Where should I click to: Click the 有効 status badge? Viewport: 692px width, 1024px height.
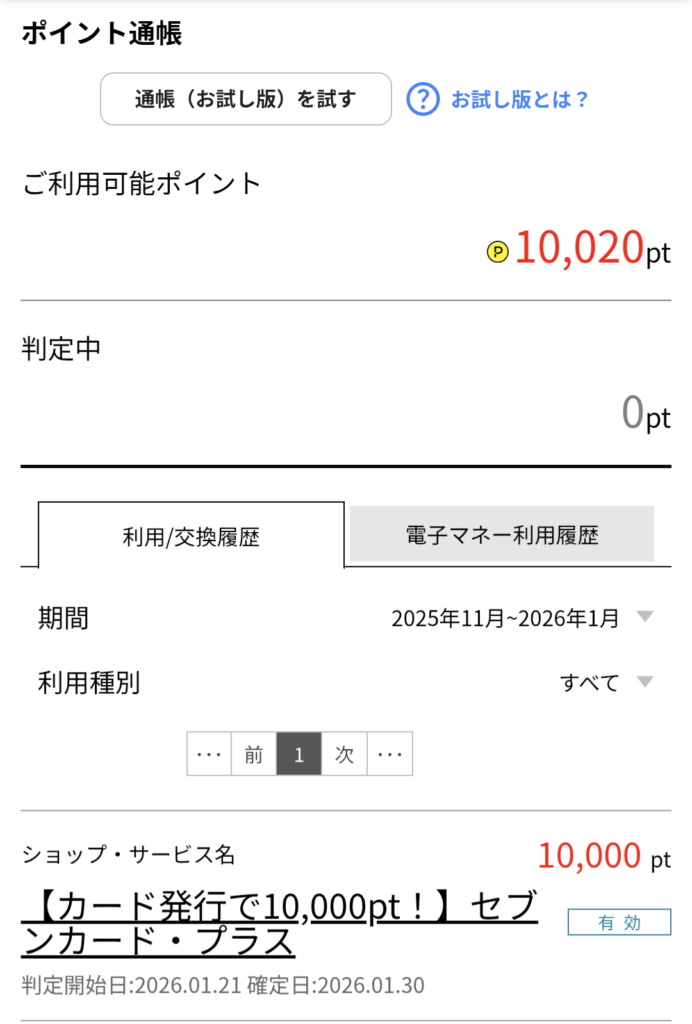coord(618,923)
